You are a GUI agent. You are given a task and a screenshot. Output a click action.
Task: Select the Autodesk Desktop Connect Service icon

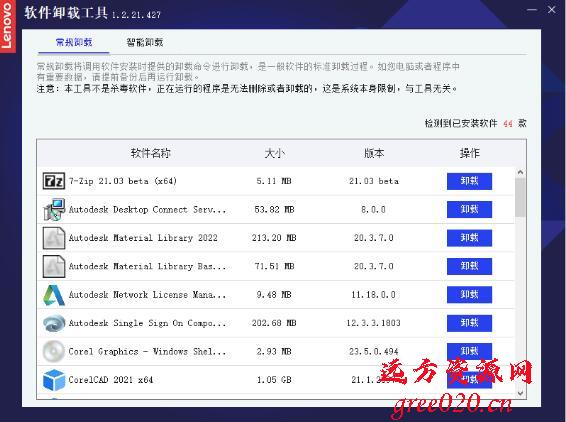(54, 209)
